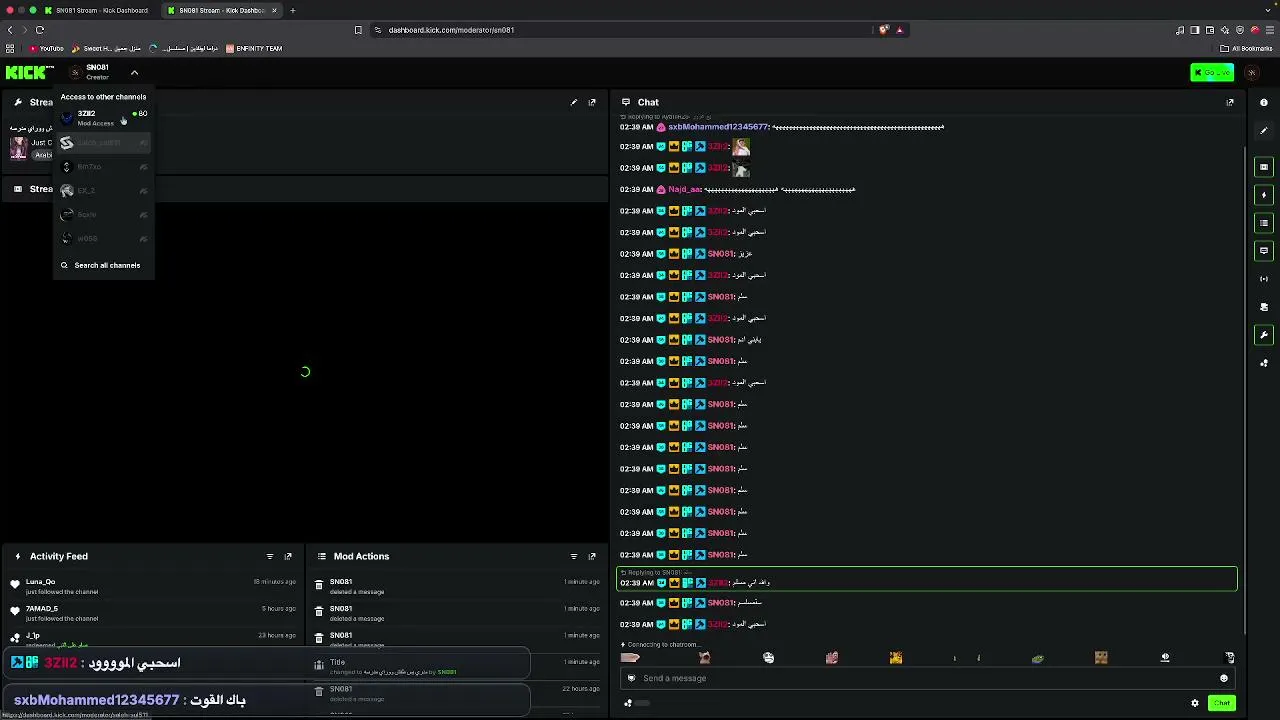Click the chat points icon near the toggle
The image size is (1280, 720).
coord(628,703)
